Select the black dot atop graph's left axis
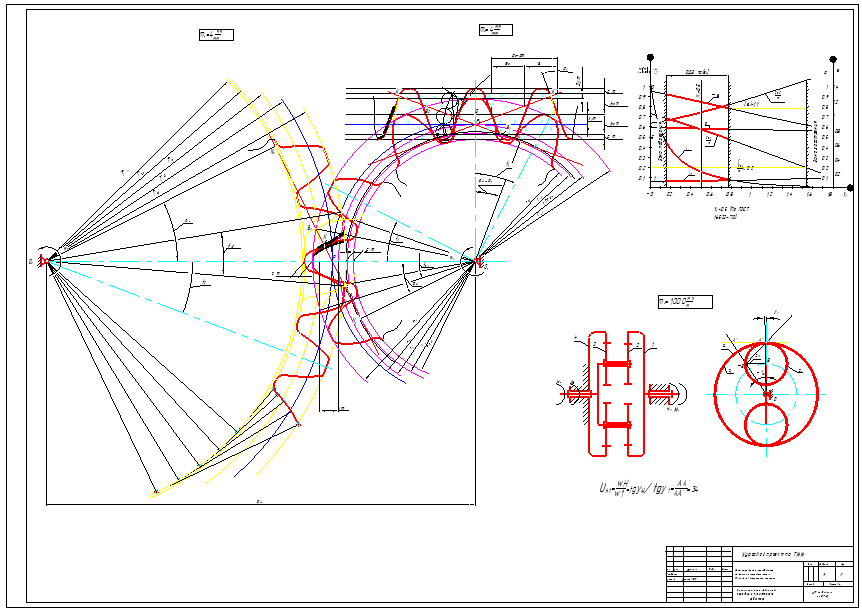The width and height of the screenshot is (862, 610). 651,58
